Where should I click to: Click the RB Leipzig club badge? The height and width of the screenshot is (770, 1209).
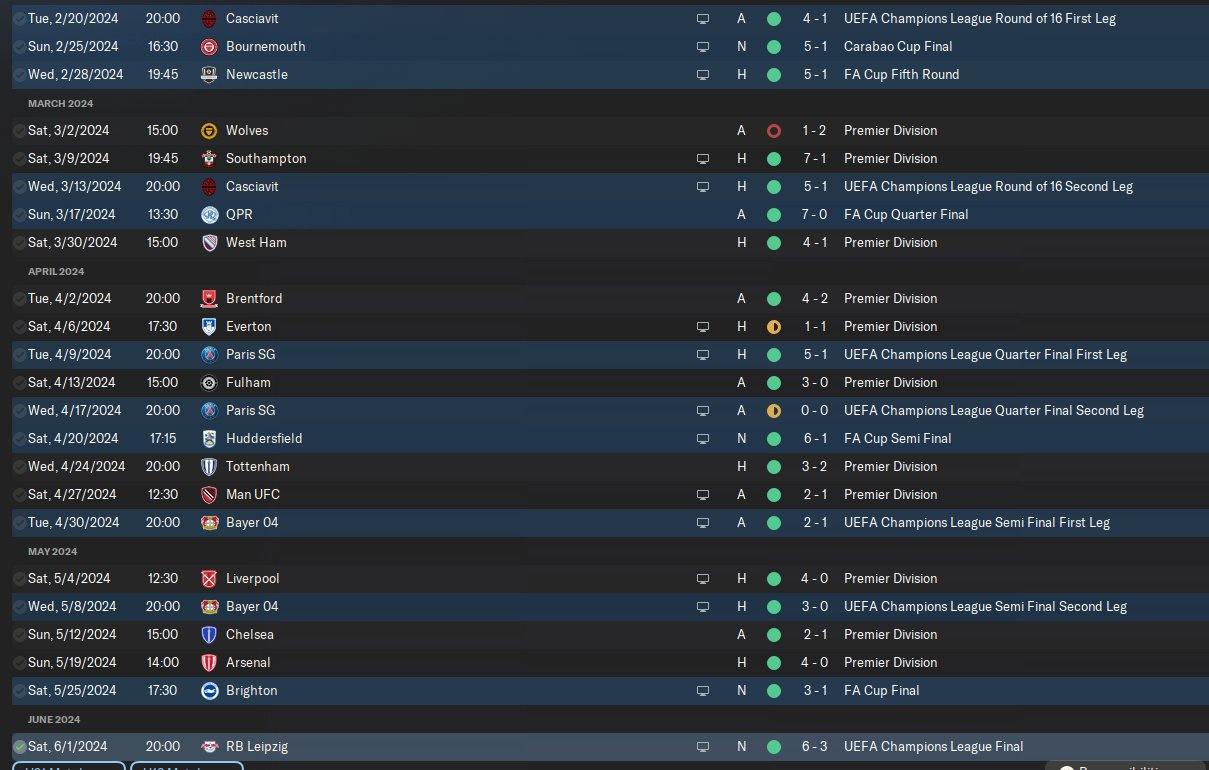point(209,746)
